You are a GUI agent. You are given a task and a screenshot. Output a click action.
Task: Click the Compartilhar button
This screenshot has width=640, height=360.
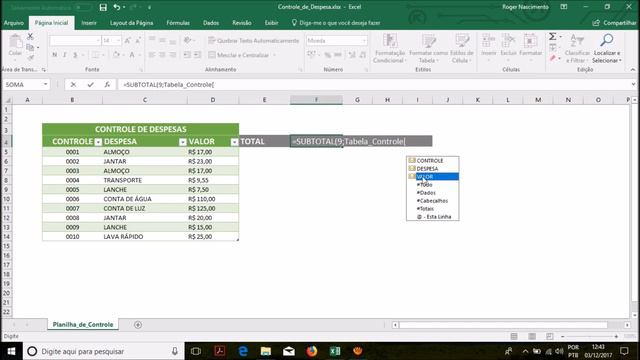(614, 23)
